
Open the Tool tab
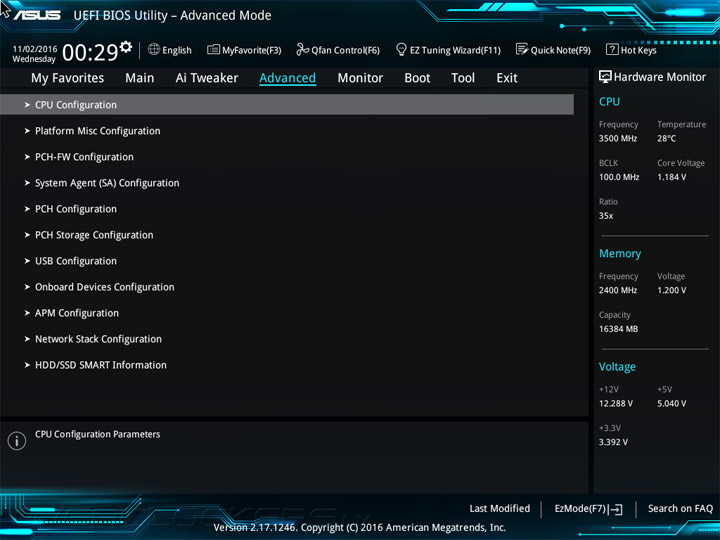pos(463,78)
